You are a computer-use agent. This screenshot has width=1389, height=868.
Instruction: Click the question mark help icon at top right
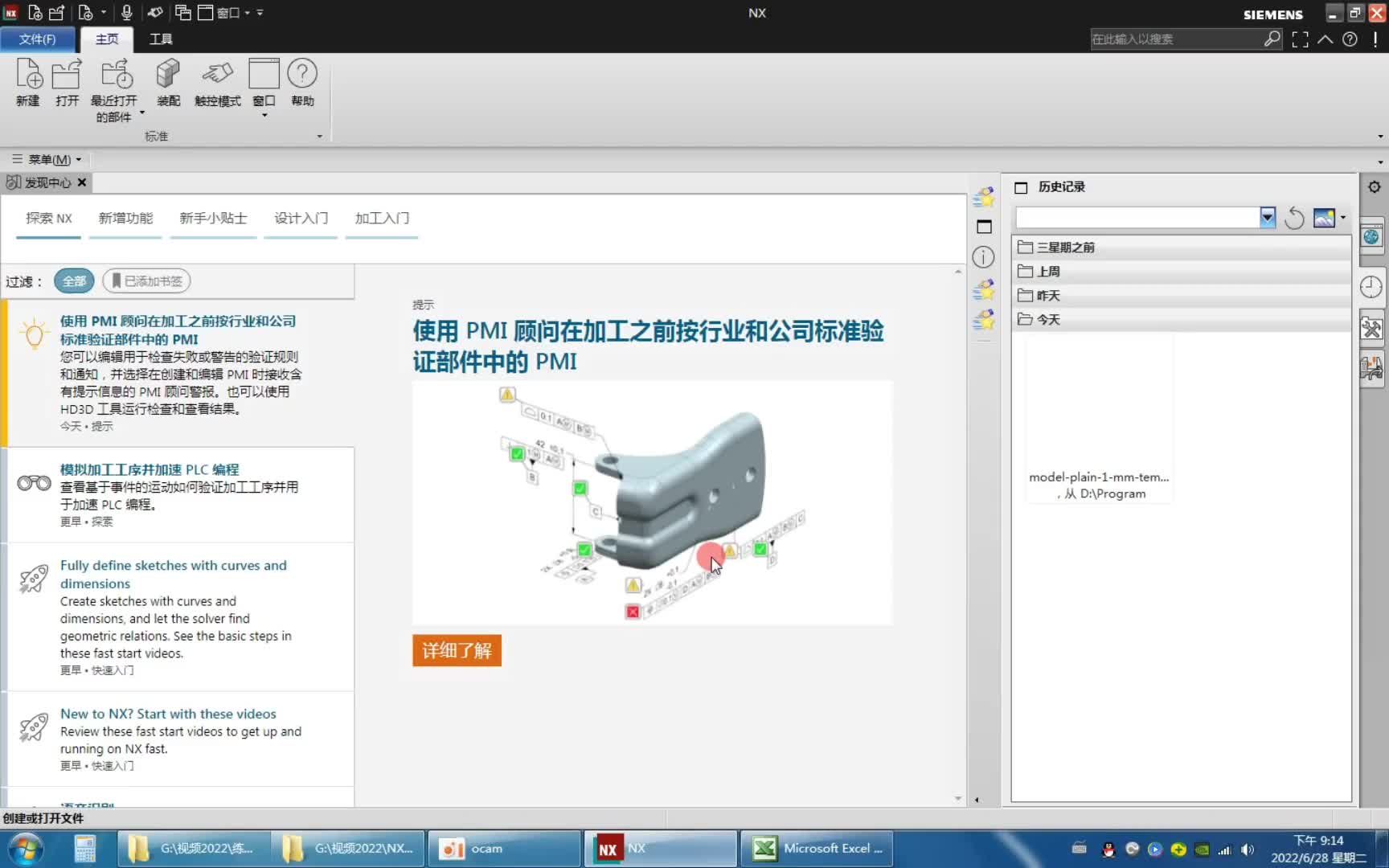[1350, 39]
